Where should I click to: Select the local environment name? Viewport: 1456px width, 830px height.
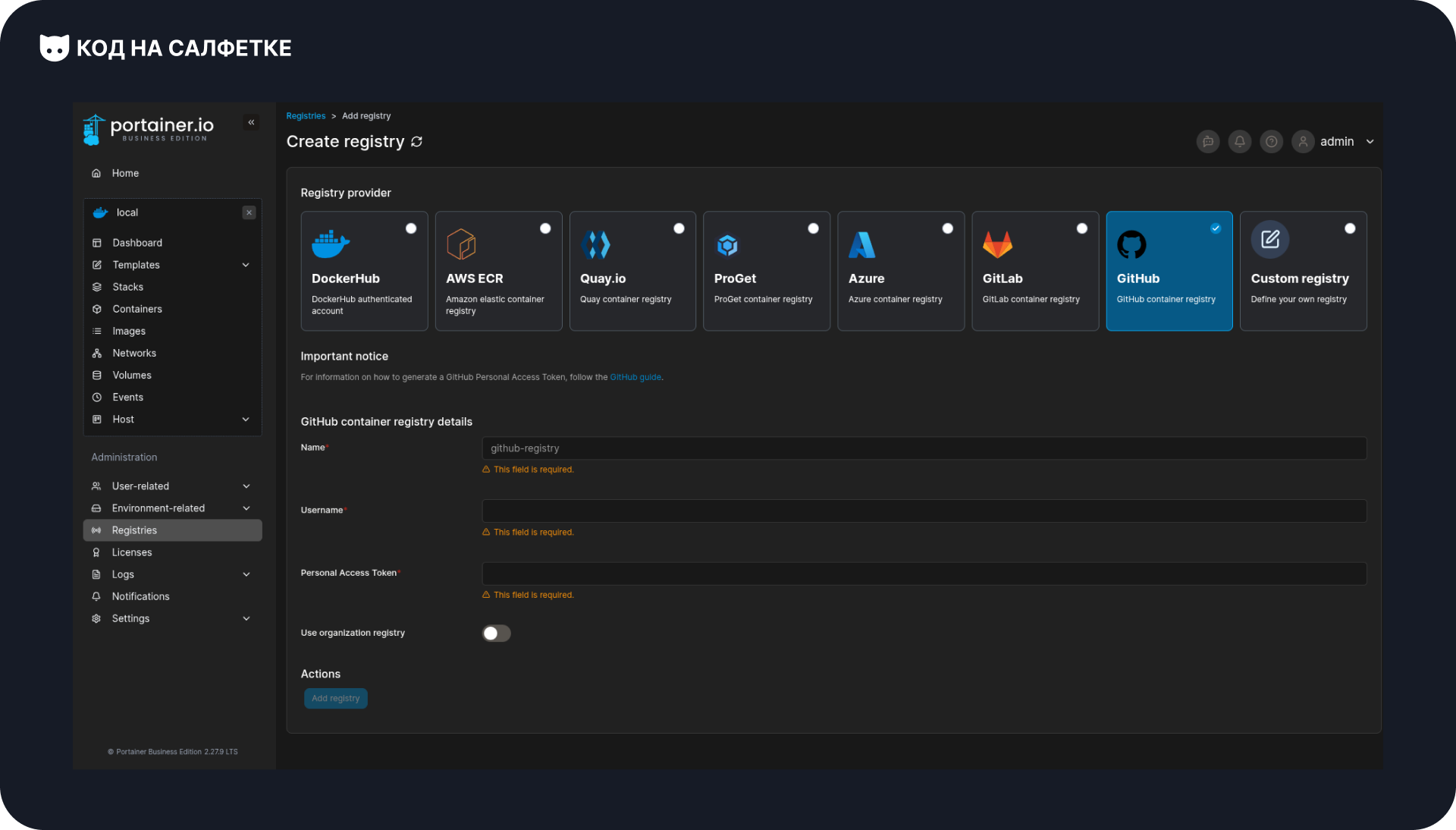click(x=127, y=212)
